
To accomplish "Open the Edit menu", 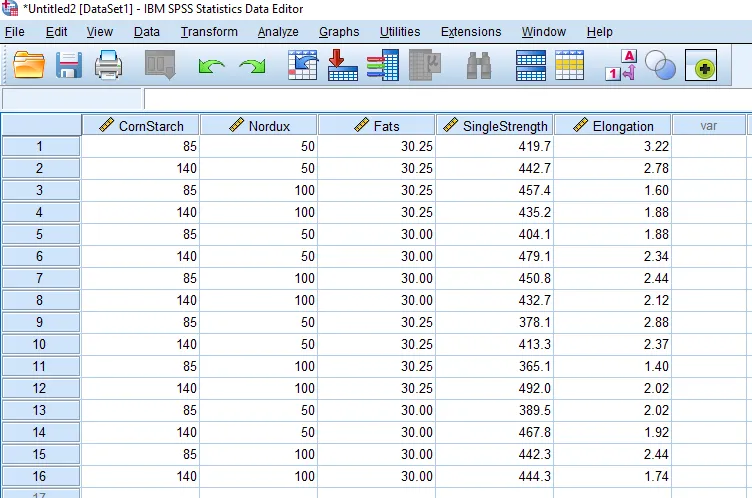I will point(56,32).
